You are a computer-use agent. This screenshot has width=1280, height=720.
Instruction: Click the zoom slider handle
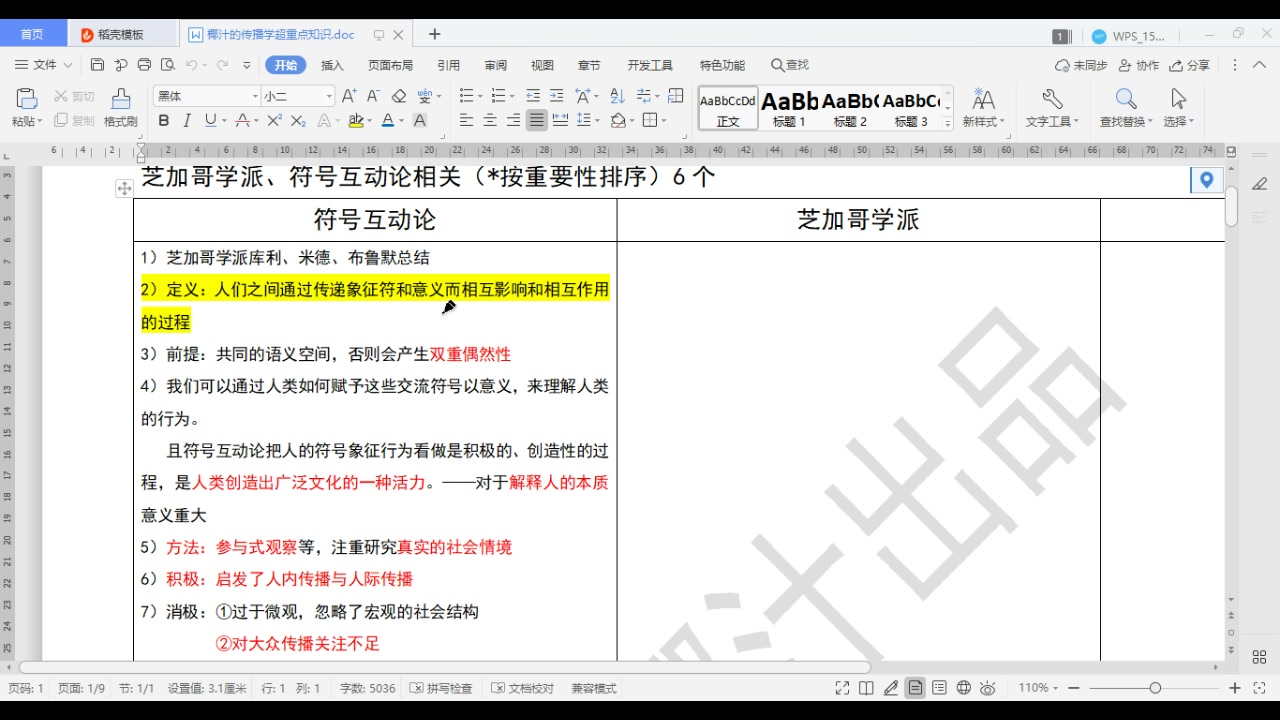point(1155,688)
